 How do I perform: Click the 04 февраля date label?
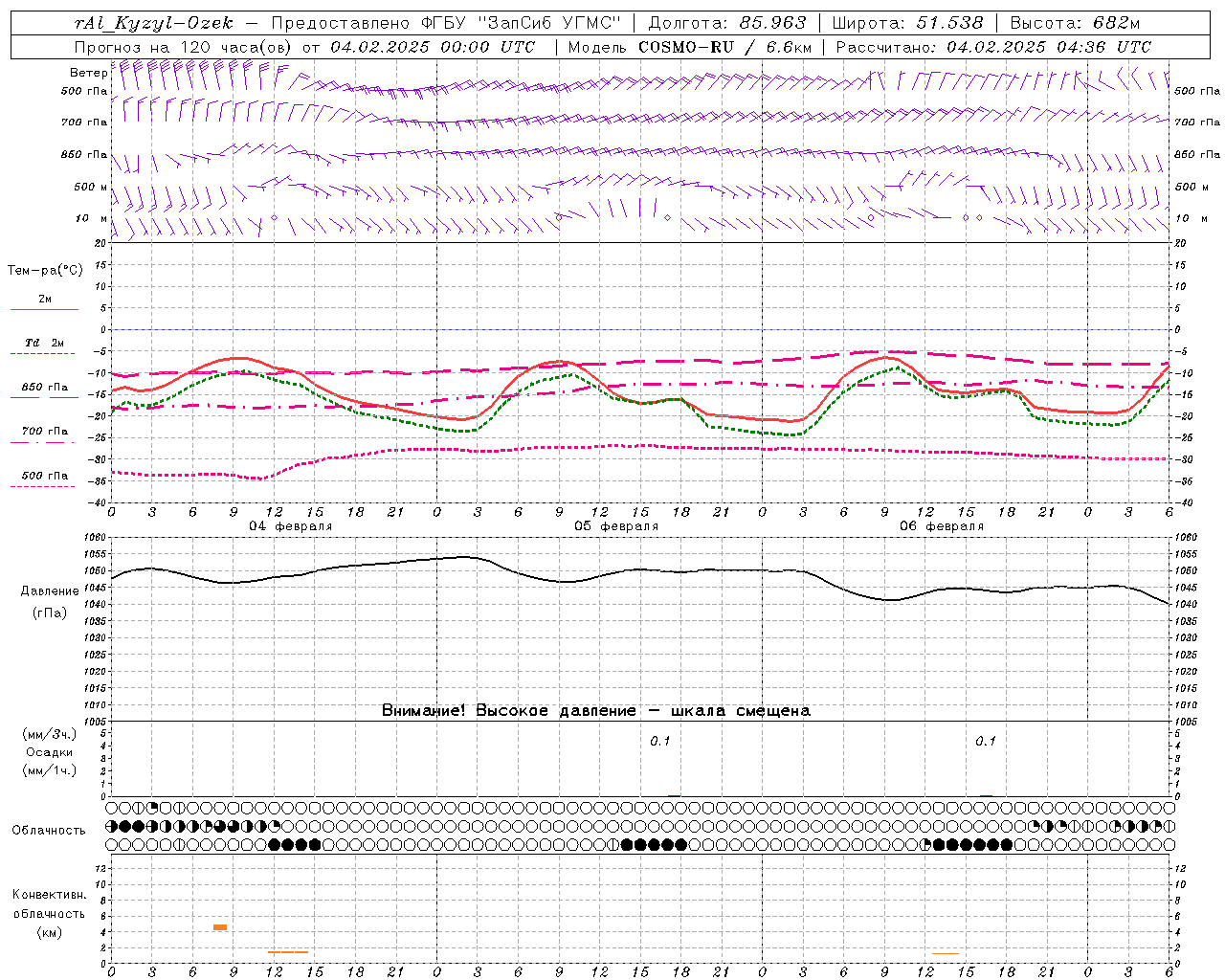pyautogui.click(x=291, y=526)
